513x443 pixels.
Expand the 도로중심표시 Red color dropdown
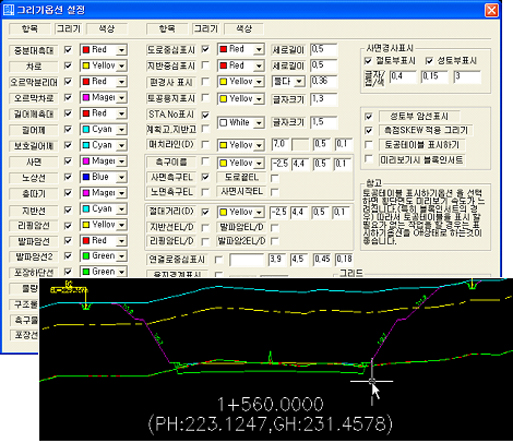259,49
